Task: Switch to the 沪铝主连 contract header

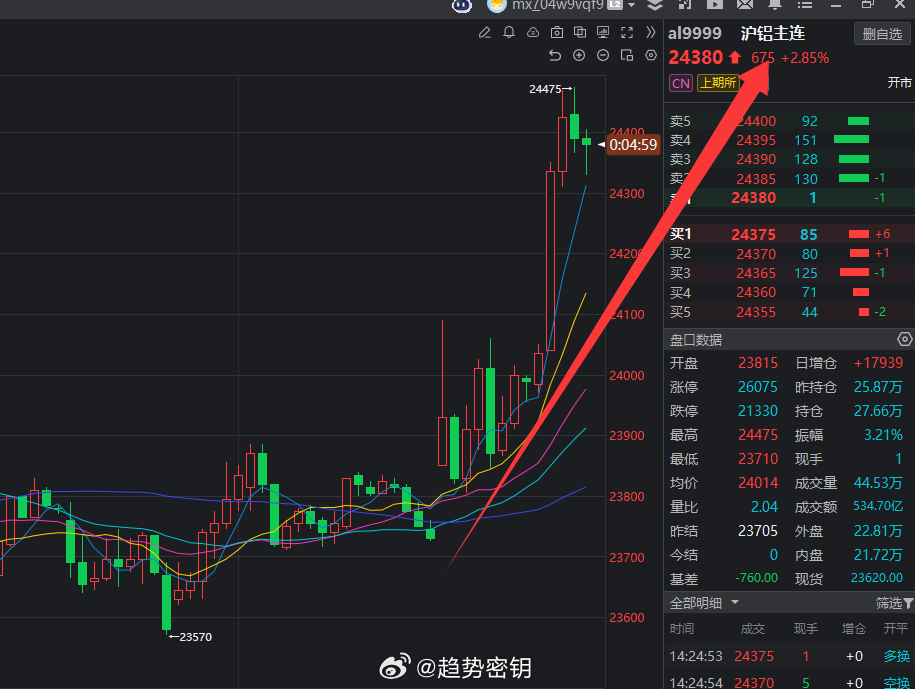Action: pyautogui.click(x=770, y=33)
